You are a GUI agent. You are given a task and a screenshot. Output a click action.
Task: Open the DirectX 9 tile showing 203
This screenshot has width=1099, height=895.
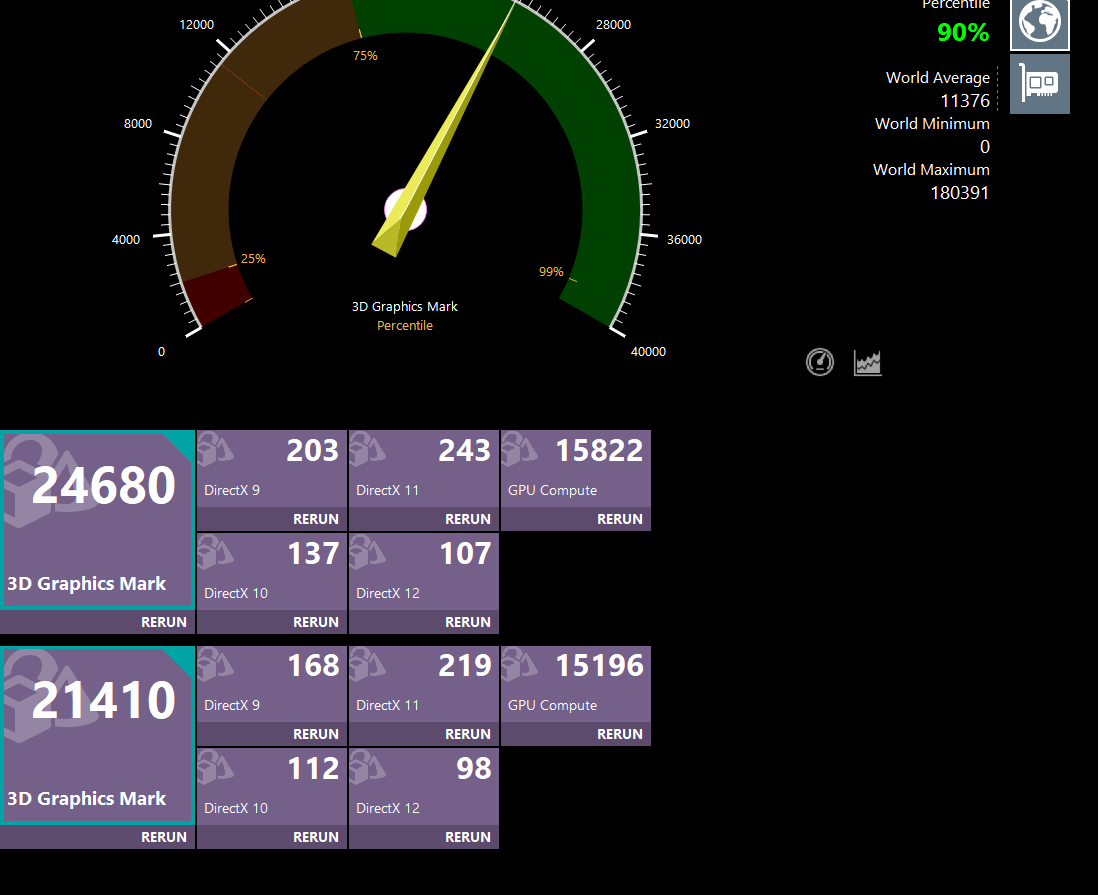tap(272, 468)
